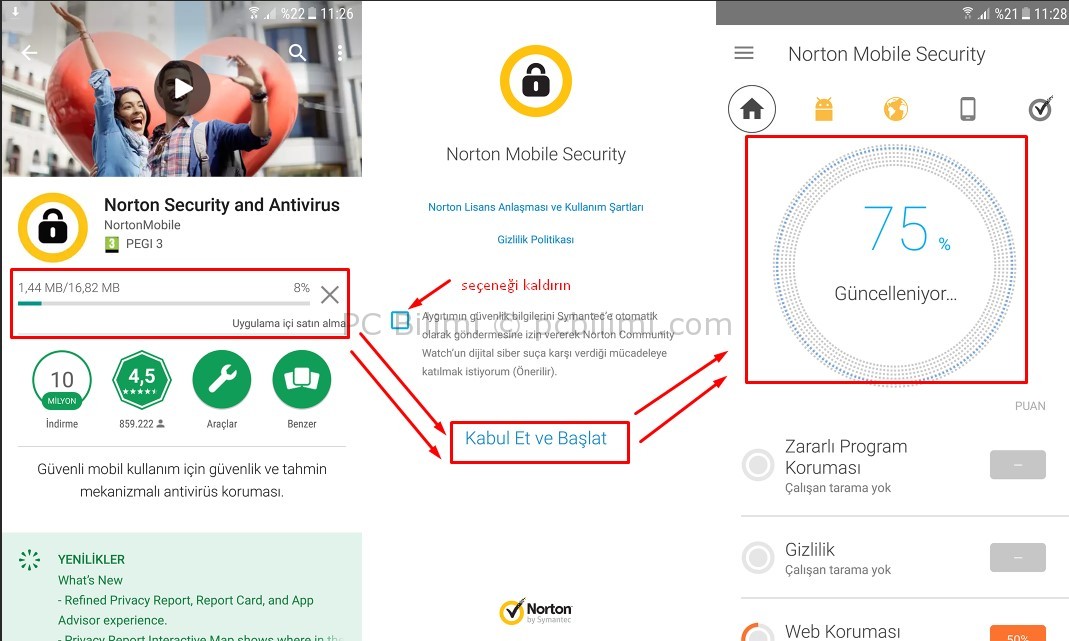Select the Home tab icon
This screenshot has height=641, width=1069.
(752, 108)
